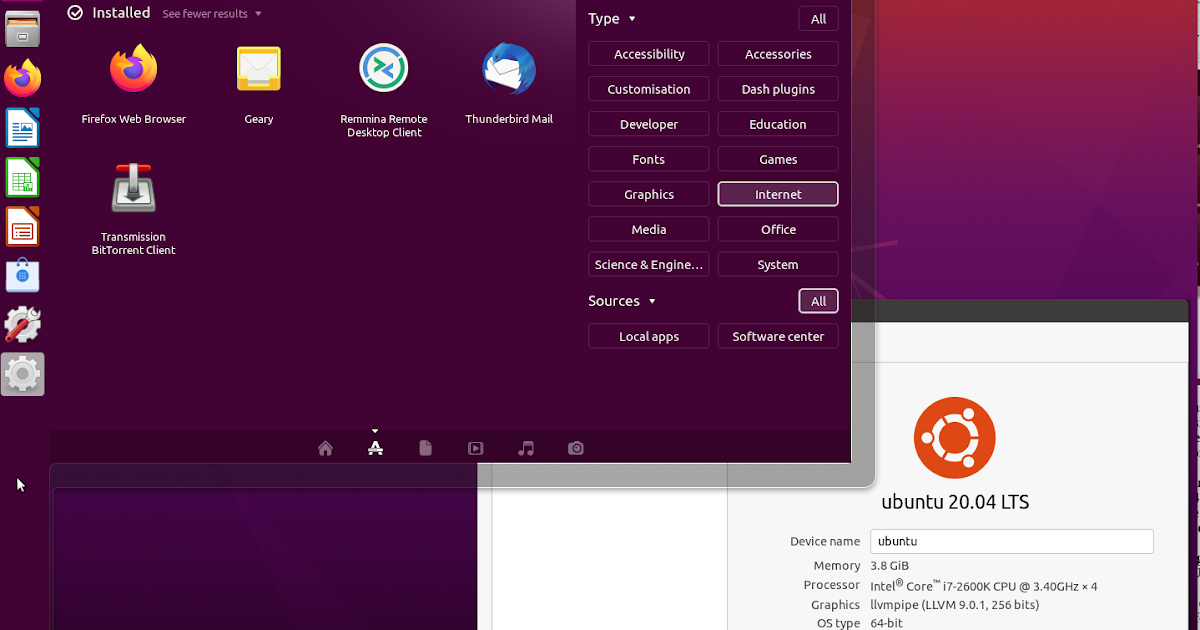Open LibreOffice Impress in launcher

23,226
